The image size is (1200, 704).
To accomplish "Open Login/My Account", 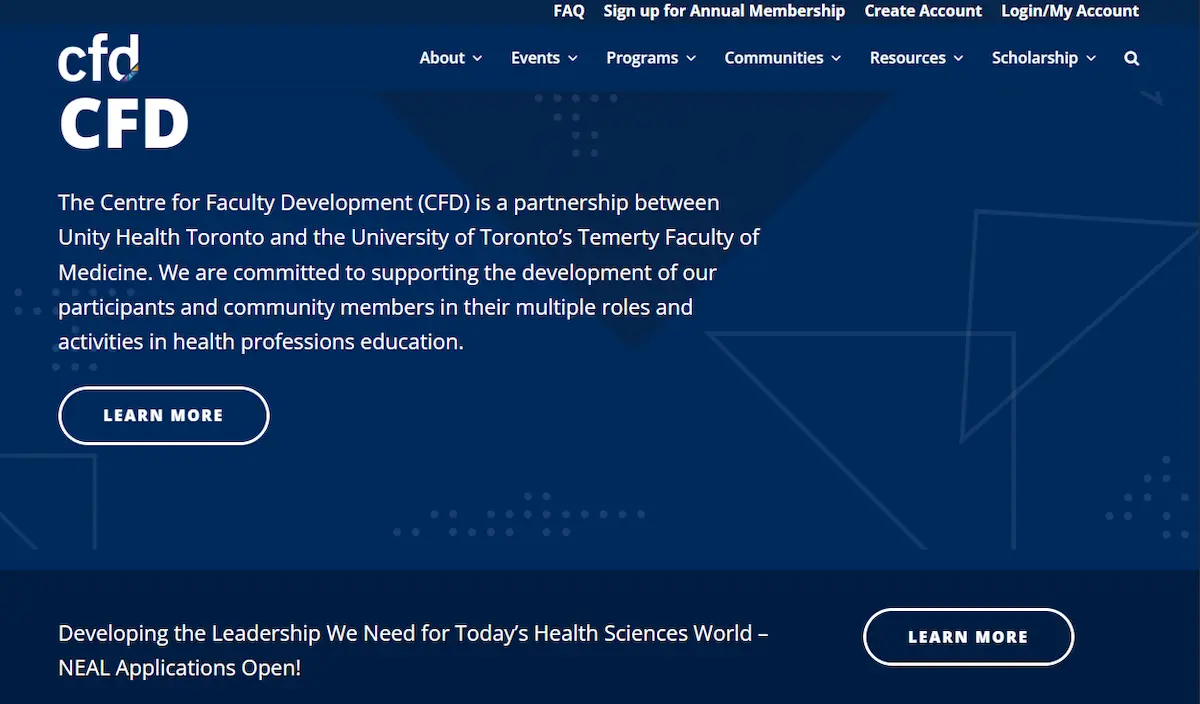I will [1069, 11].
